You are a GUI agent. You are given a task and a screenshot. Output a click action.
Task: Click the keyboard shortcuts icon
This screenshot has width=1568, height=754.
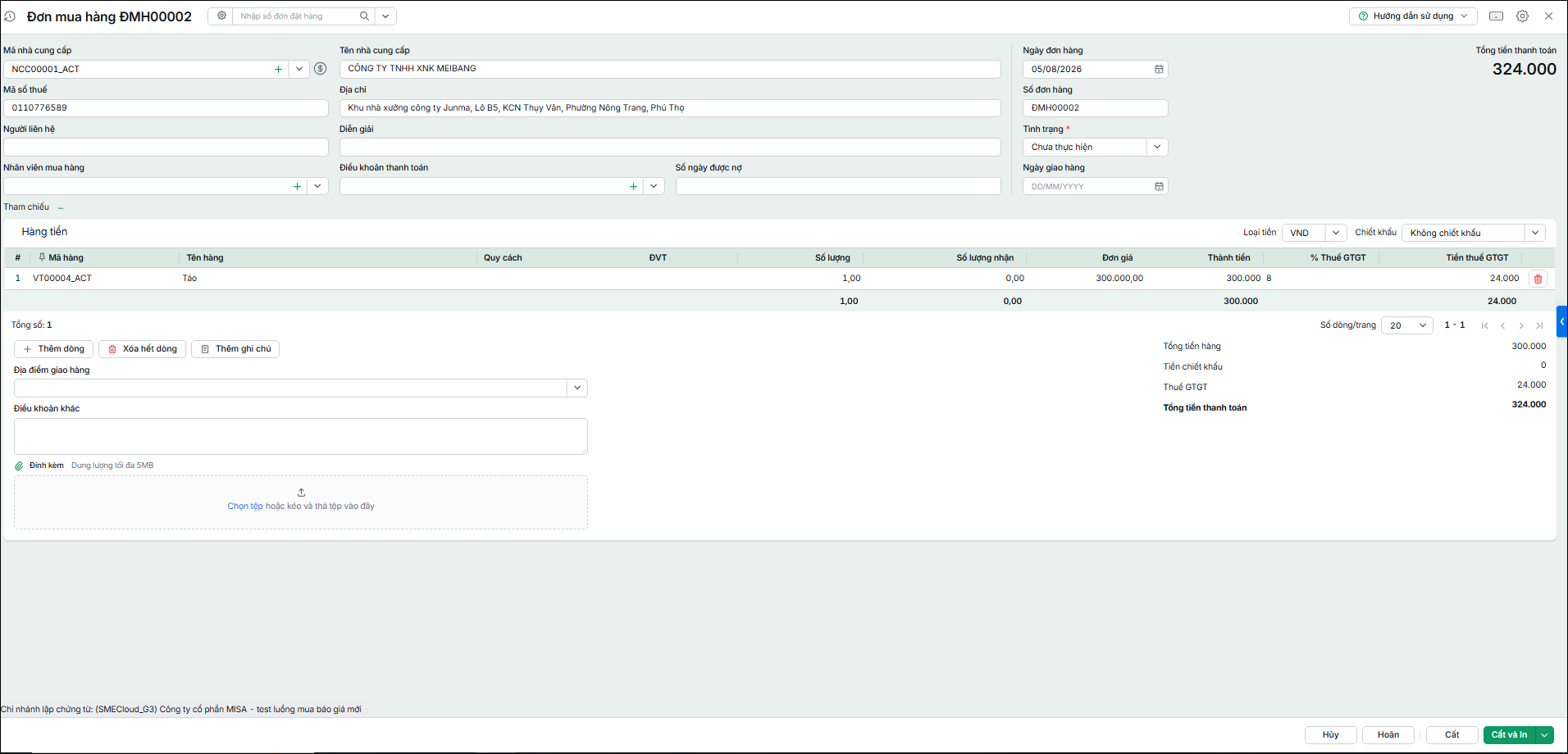(1496, 16)
